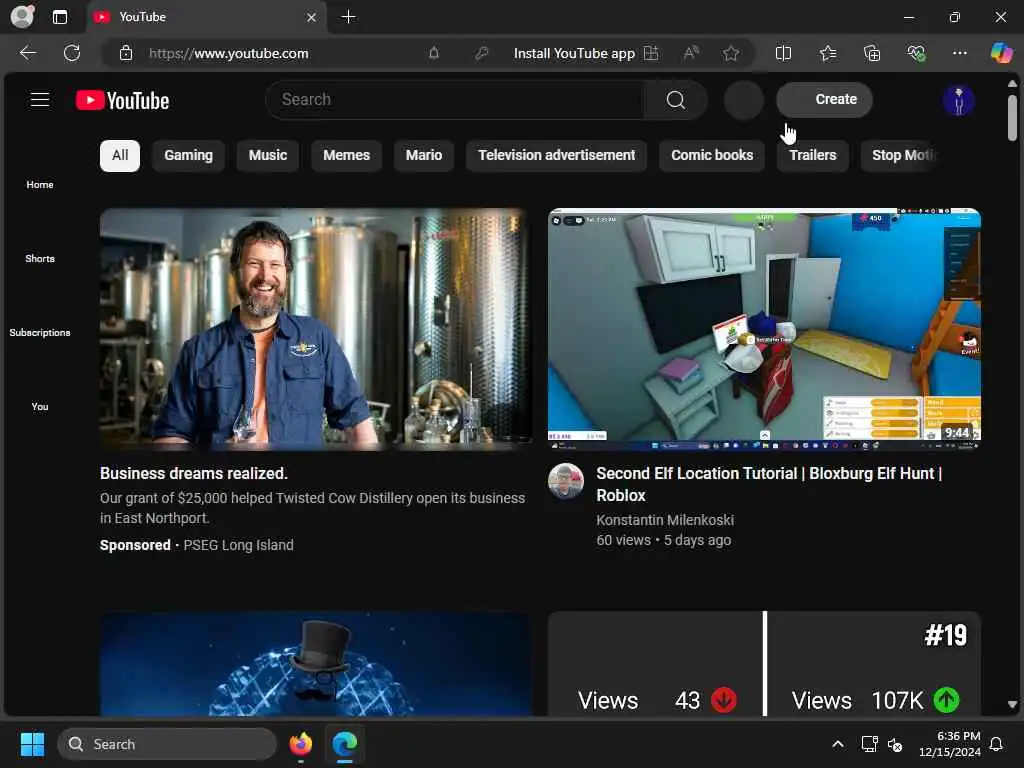
Task: Click the page vertical scrollbar
Action: 1012,118
